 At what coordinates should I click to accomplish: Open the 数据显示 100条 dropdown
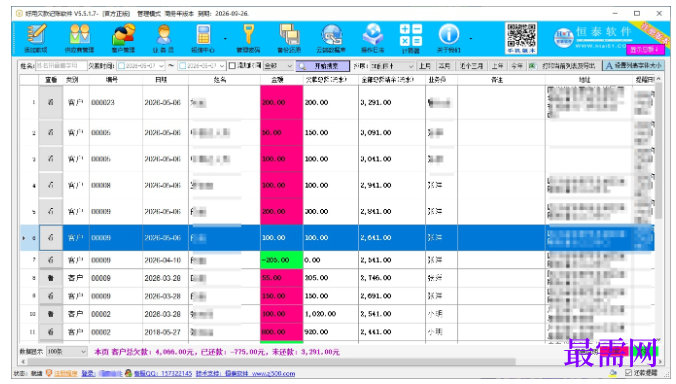click(66, 352)
